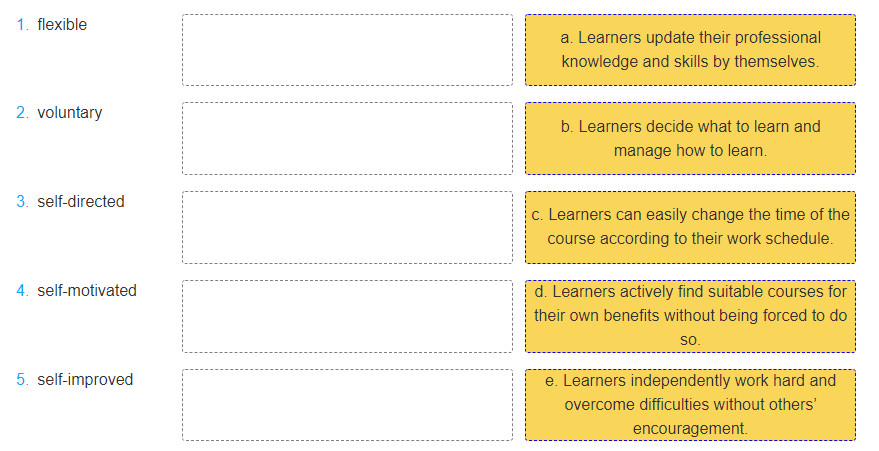
Task: Click the blue number 1 label
Action: coord(22,25)
